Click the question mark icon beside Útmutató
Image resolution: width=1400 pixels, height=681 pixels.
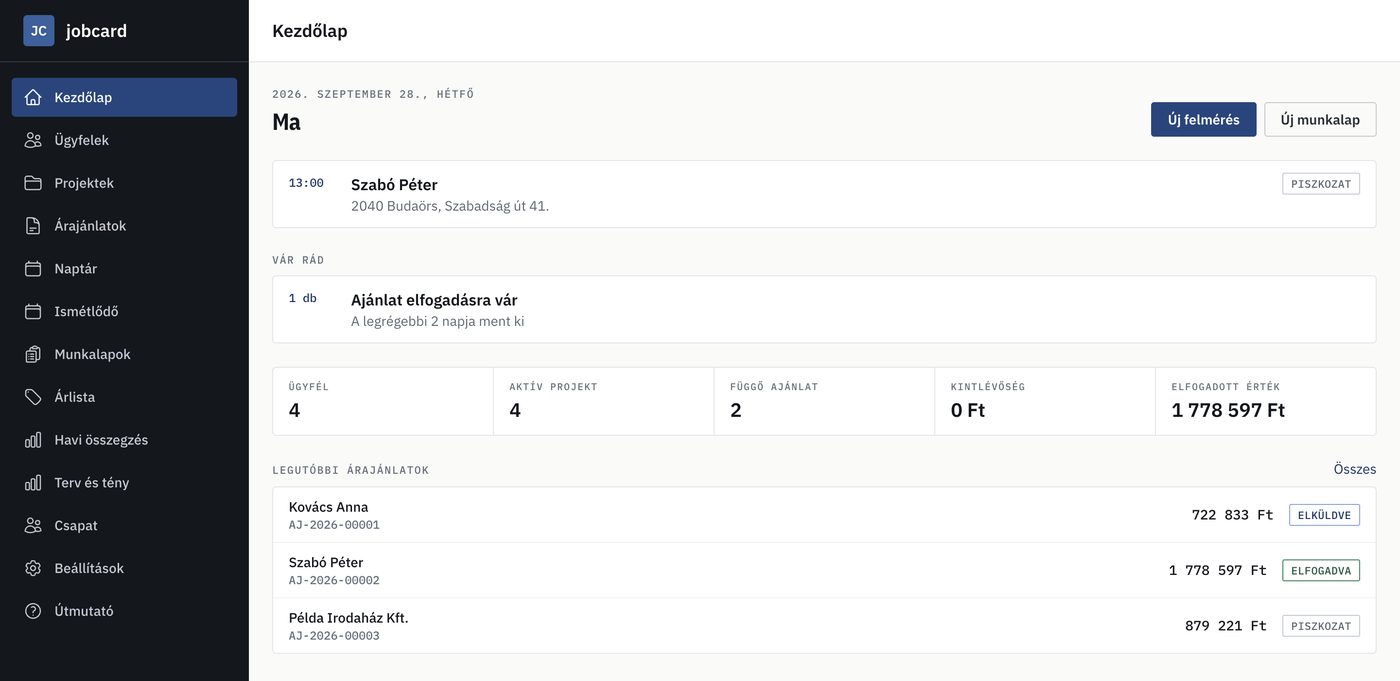click(x=33, y=611)
